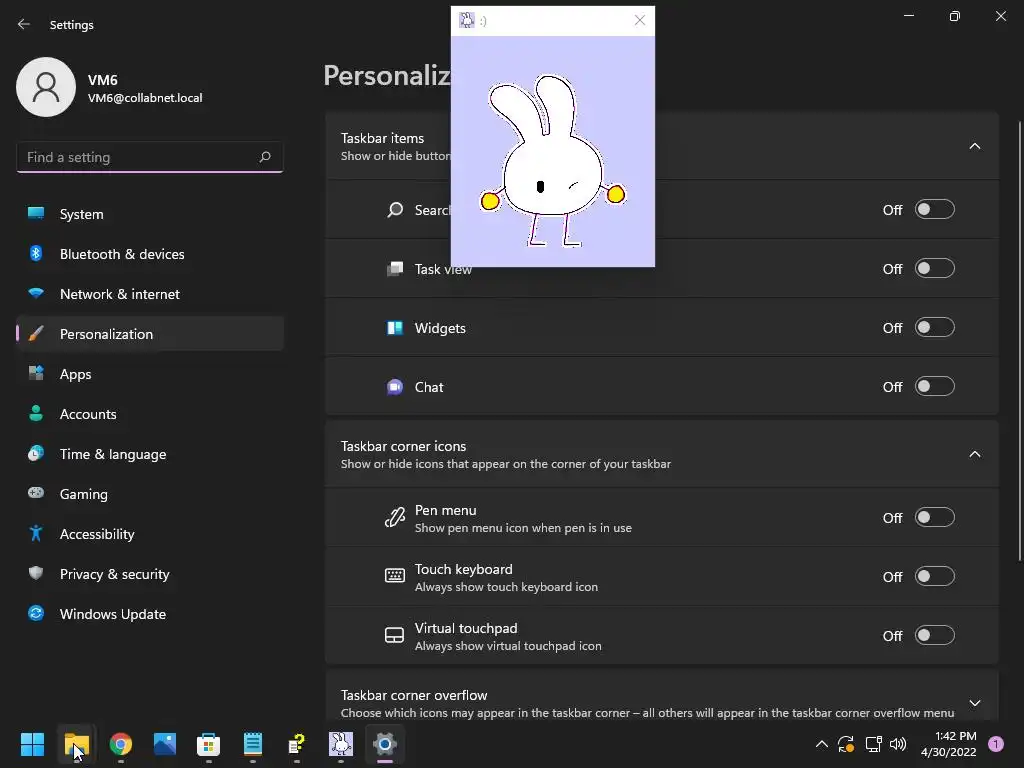The image size is (1024, 768).
Task: Click the Gaming controller icon in sidebar
Action: [x=36, y=493]
